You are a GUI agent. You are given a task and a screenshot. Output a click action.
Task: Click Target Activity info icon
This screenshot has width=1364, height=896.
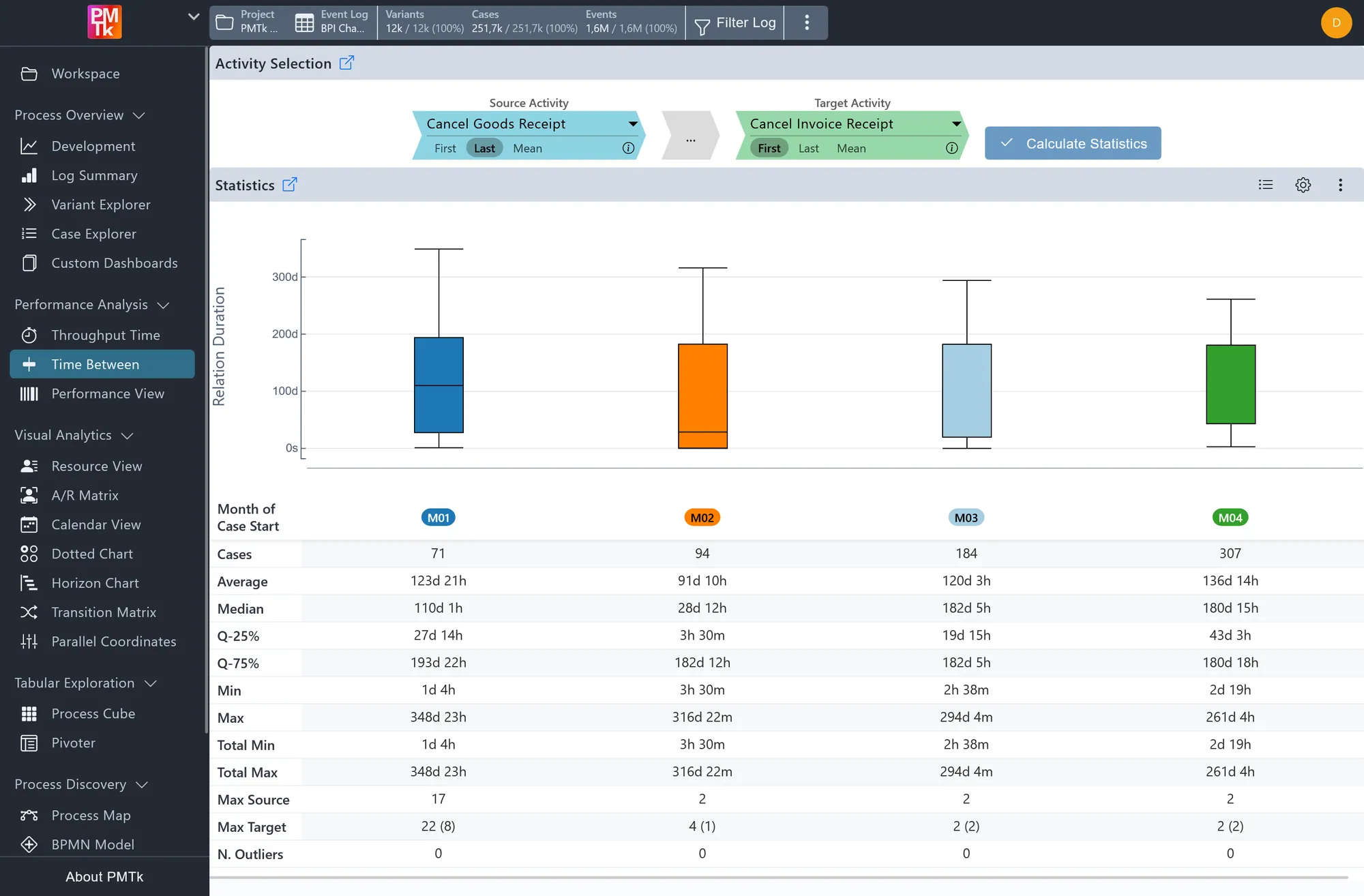click(x=951, y=148)
